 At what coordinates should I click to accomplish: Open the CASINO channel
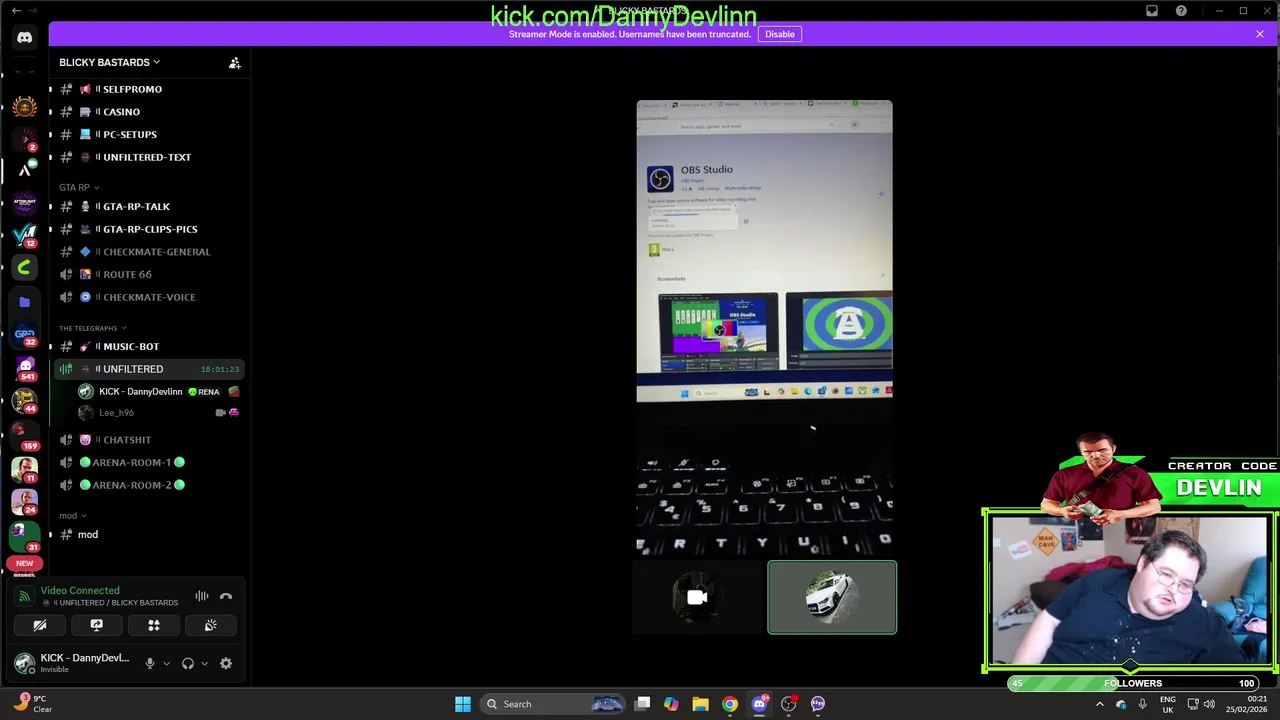(148, 112)
